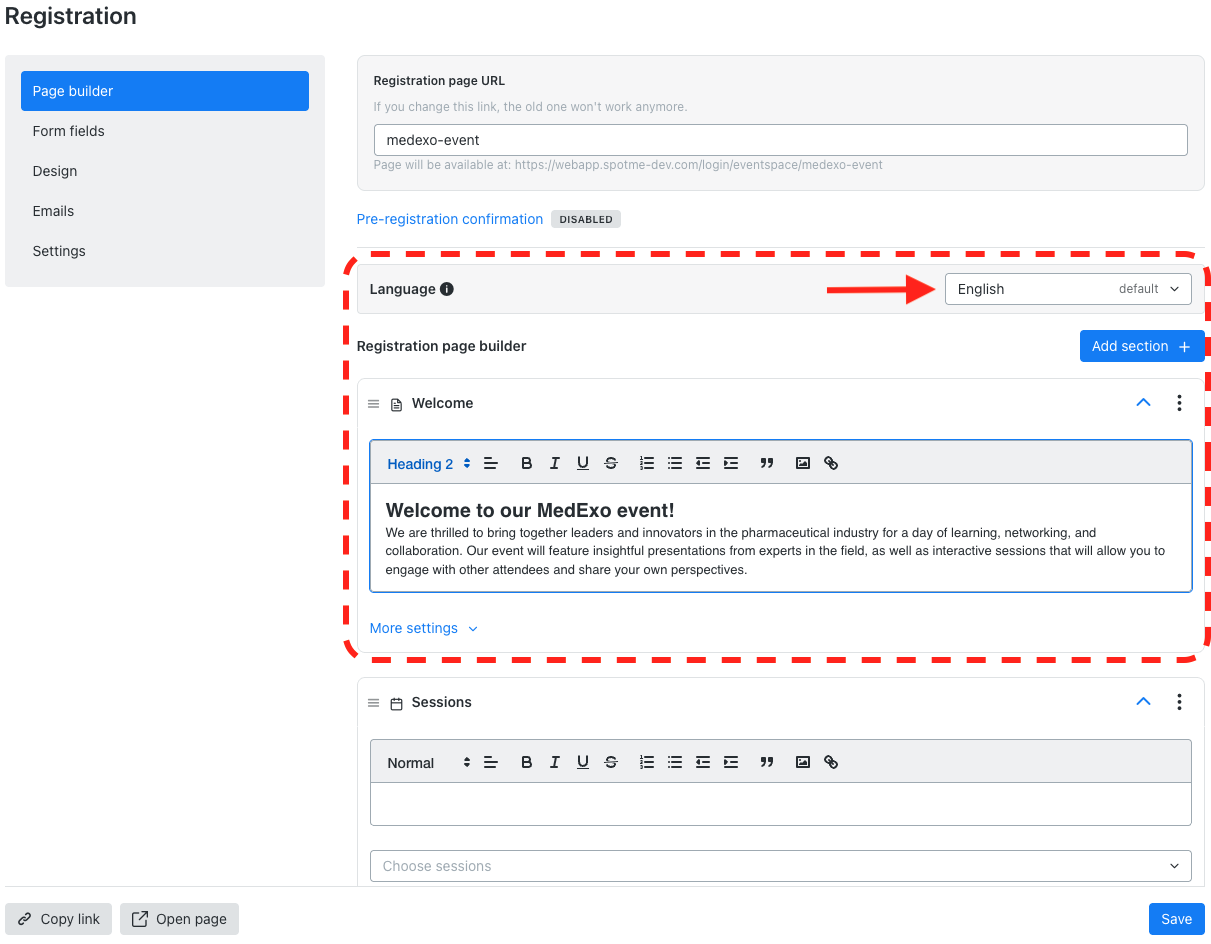
Task: Click indent icon in Sessions editor
Action: (x=731, y=762)
